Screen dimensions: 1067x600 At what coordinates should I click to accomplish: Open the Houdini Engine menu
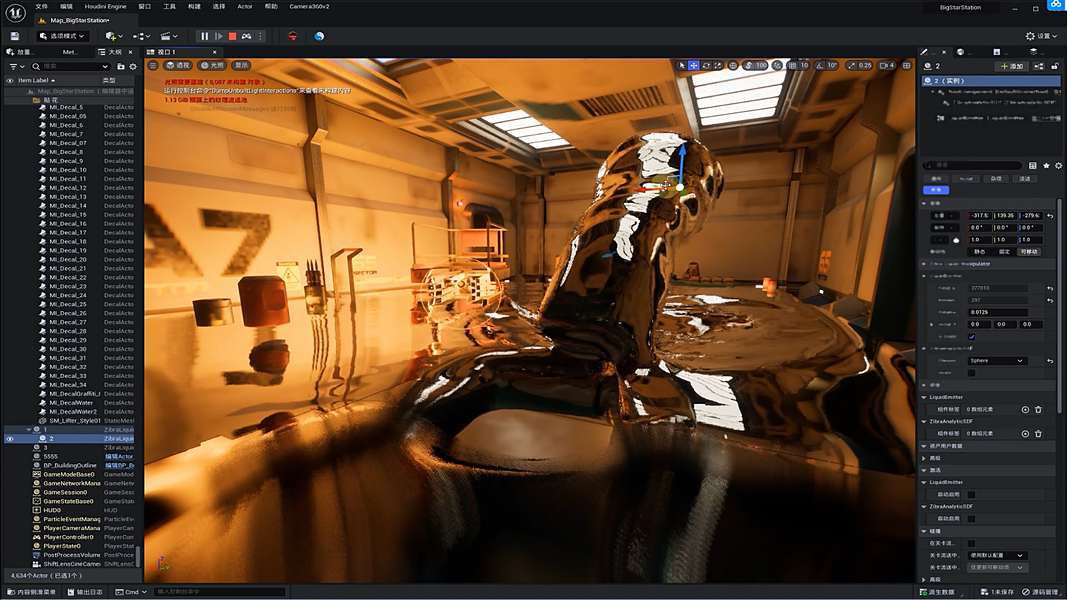(105, 7)
